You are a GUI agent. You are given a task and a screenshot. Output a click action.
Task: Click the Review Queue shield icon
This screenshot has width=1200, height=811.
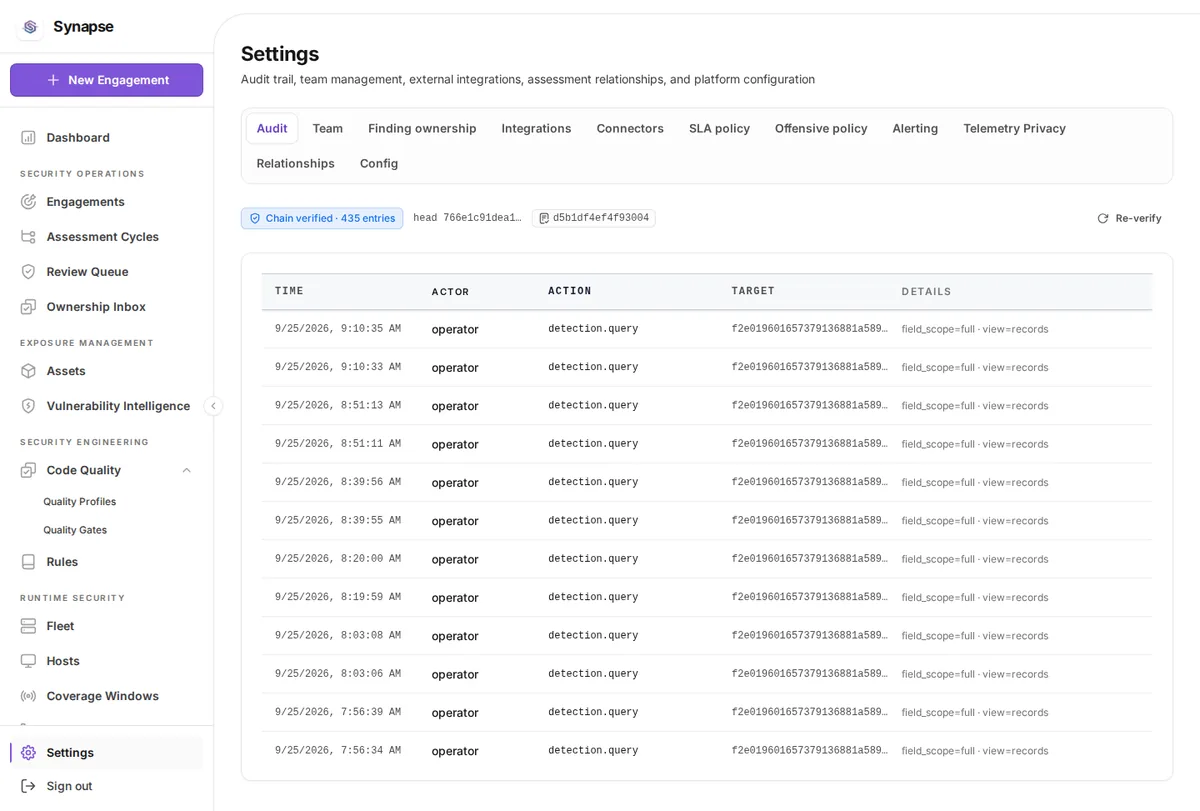[x=28, y=272]
